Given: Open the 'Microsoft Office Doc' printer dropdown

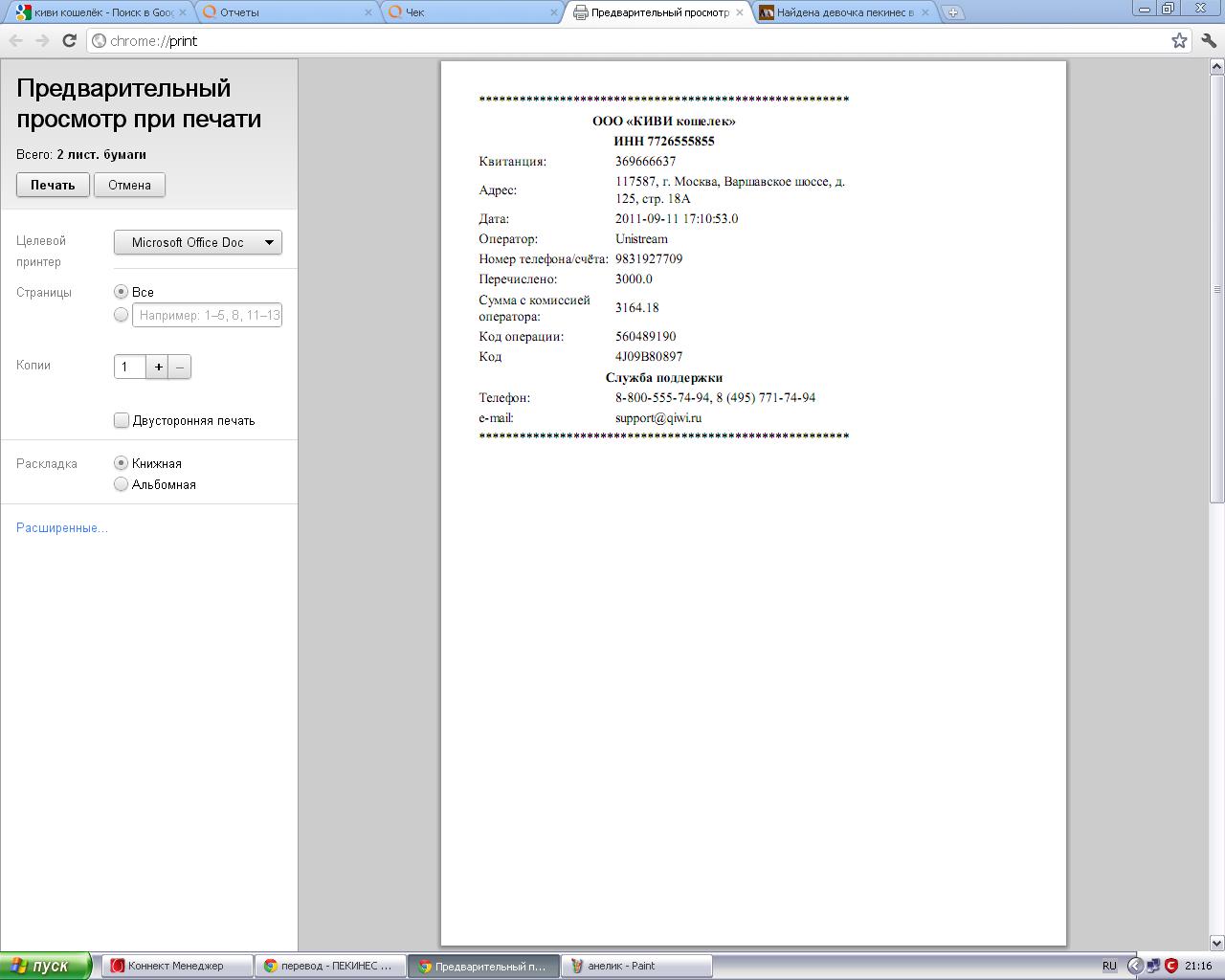Looking at the screenshot, I should pyautogui.click(x=198, y=242).
